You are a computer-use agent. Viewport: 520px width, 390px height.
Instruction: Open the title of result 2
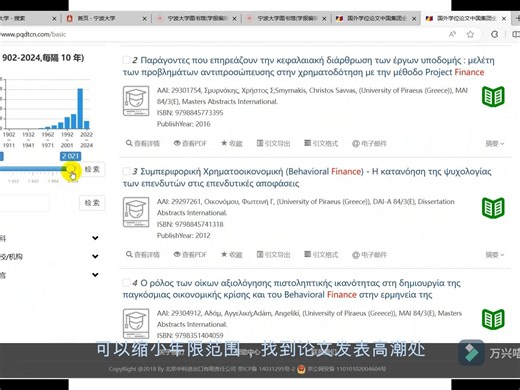(x=308, y=66)
